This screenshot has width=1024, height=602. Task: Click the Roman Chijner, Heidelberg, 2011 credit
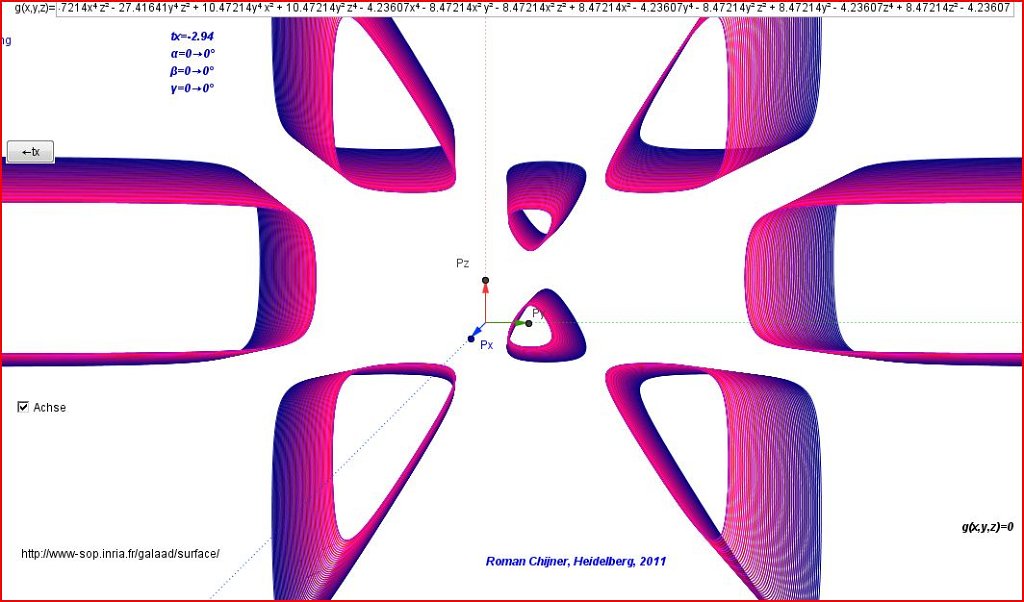pos(575,562)
